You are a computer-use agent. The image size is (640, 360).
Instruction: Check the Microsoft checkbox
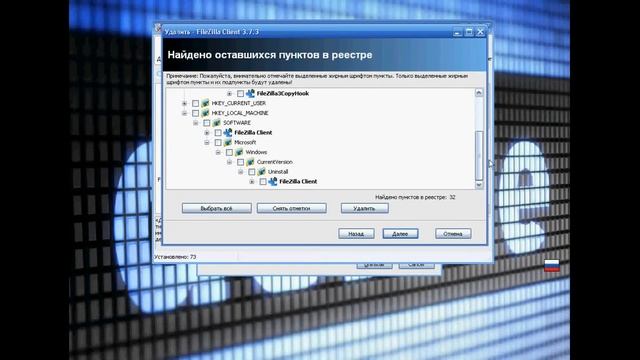(218, 142)
